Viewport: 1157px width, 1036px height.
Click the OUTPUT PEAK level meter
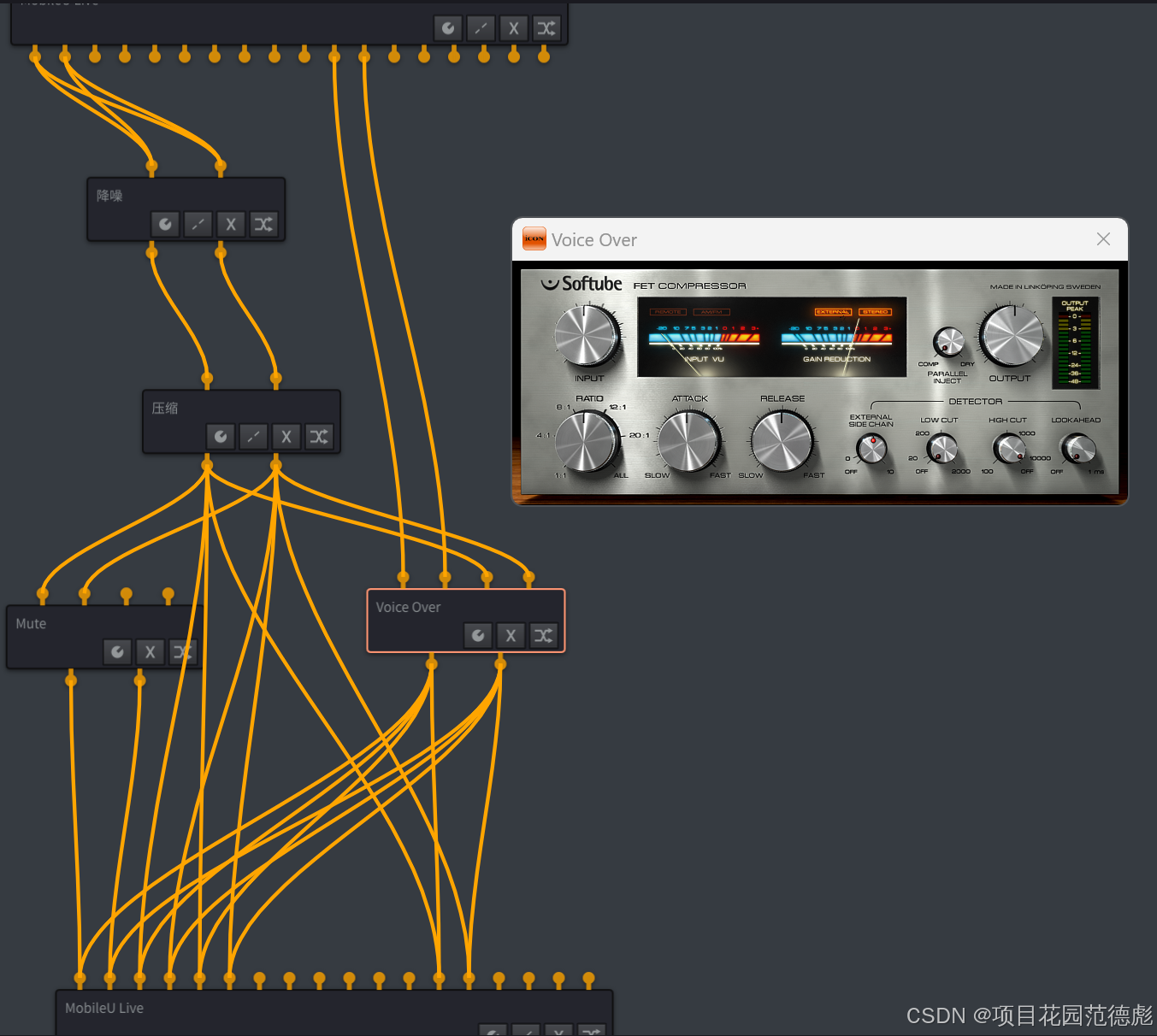click(1075, 343)
